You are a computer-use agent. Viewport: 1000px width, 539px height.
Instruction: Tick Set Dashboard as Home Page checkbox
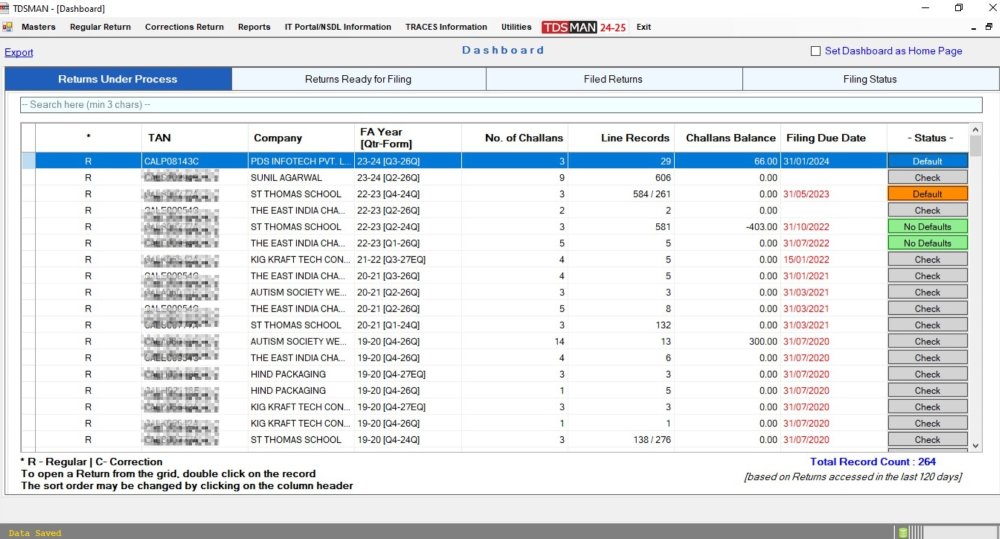pos(816,51)
